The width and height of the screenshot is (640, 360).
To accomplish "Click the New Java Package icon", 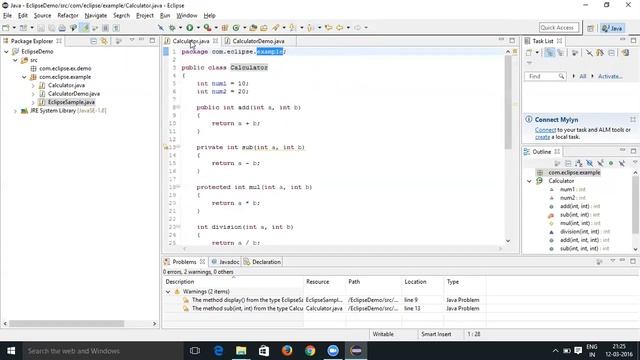I will coord(224,28).
